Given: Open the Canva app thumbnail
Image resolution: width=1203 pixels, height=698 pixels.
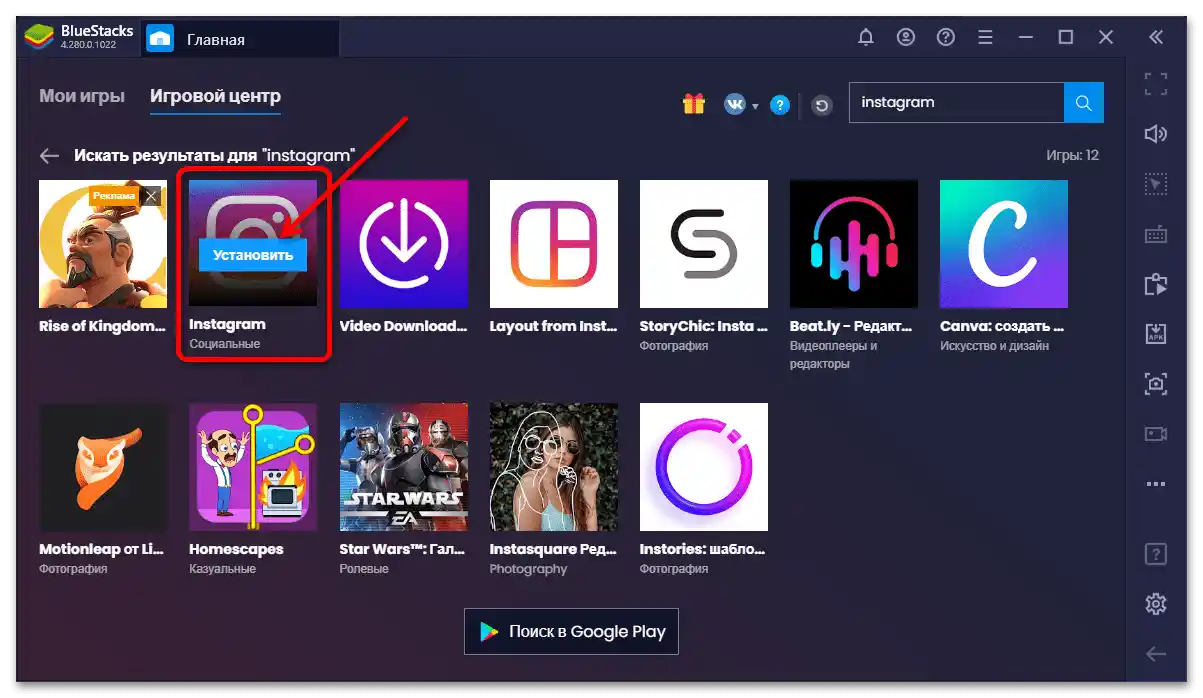Looking at the screenshot, I should 1004,243.
